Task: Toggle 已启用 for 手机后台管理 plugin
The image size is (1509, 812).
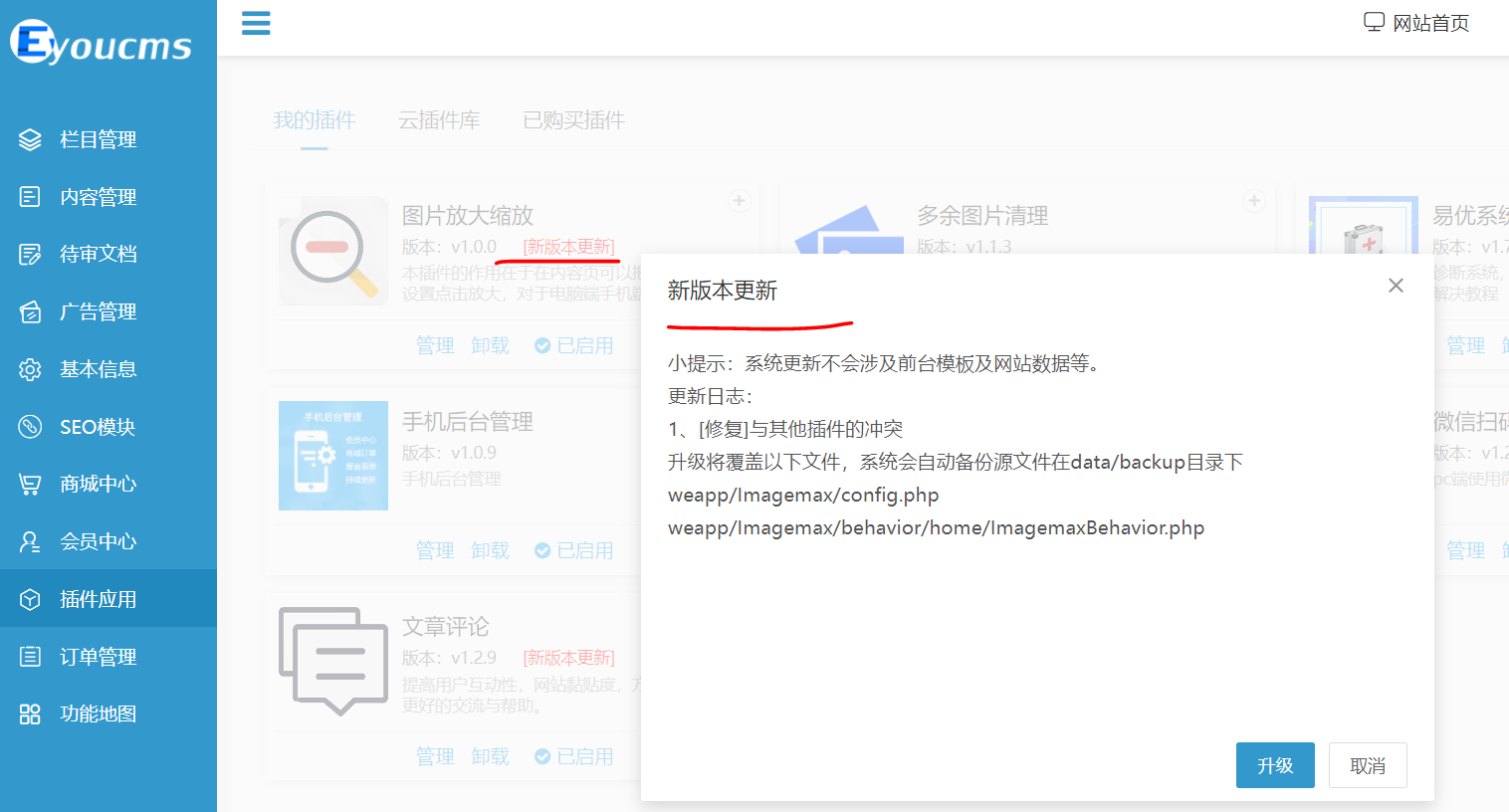Action: pyautogui.click(x=574, y=549)
